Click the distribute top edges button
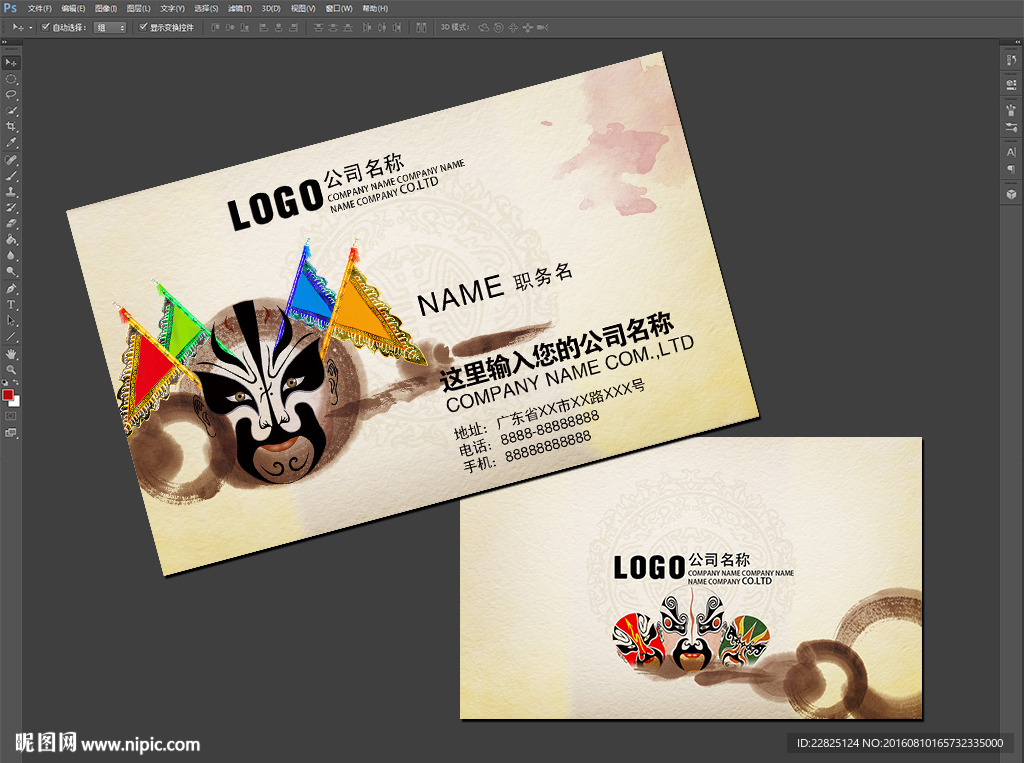 tap(318, 27)
